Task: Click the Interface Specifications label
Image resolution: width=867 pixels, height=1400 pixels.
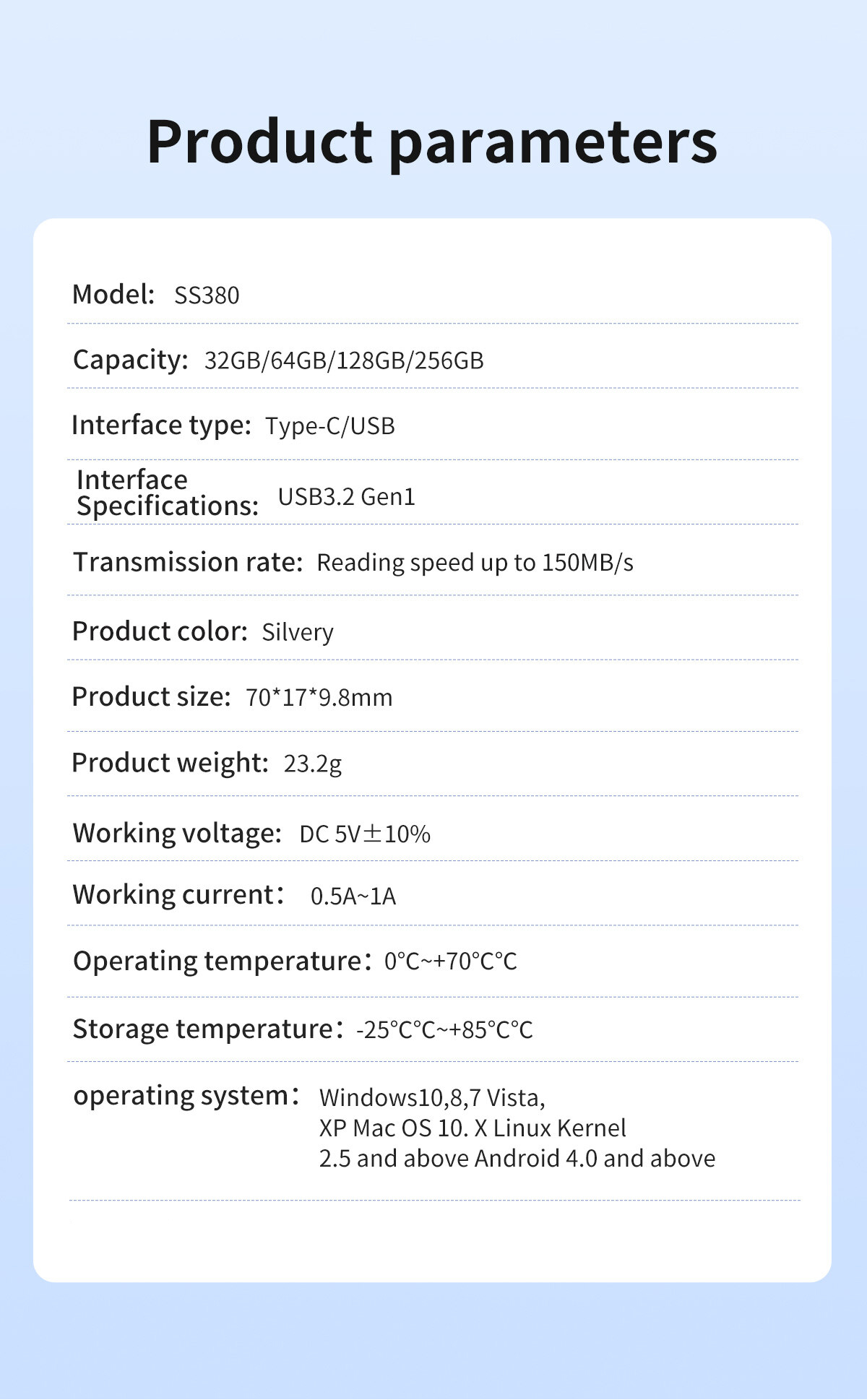Action: [168, 493]
